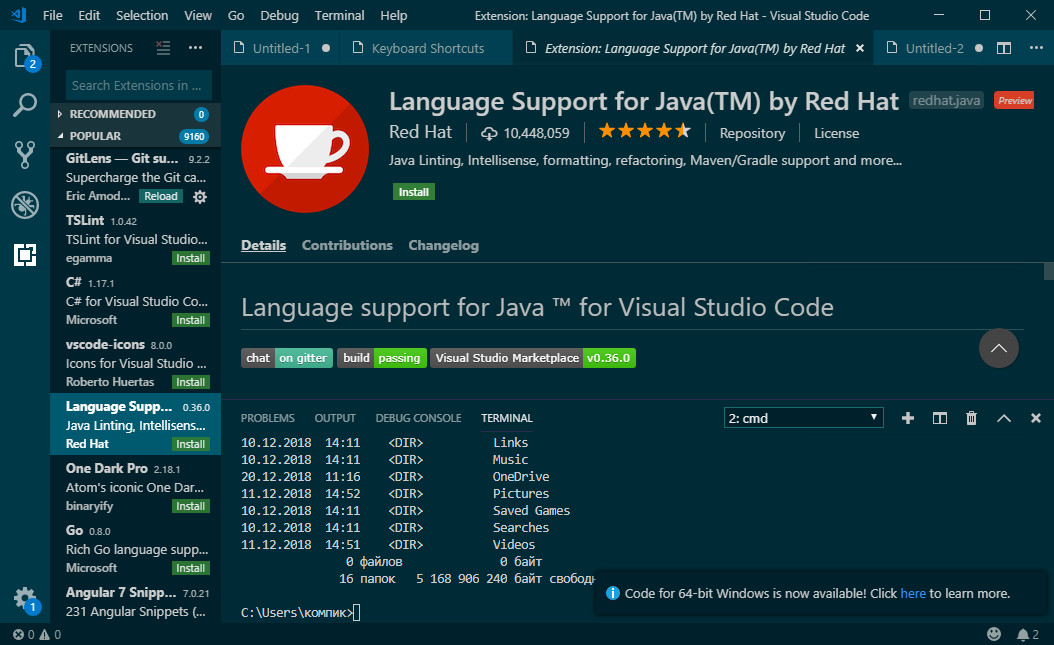Image resolution: width=1054 pixels, height=645 pixels.
Task: Click the scroll-to-top round button
Action: pyautogui.click(x=999, y=348)
